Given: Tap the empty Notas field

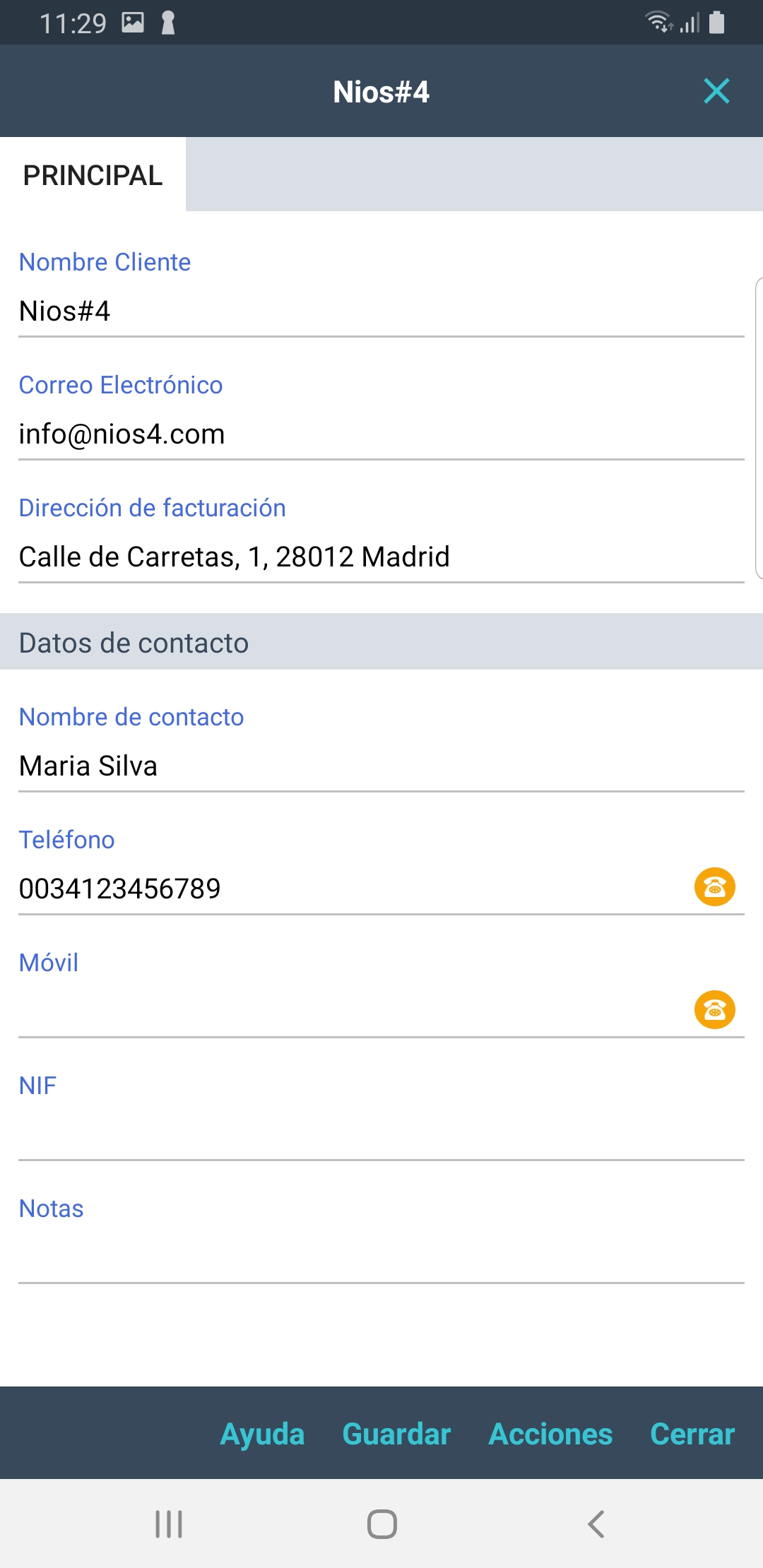Looking at the screenshot, I should (381, 1257).
